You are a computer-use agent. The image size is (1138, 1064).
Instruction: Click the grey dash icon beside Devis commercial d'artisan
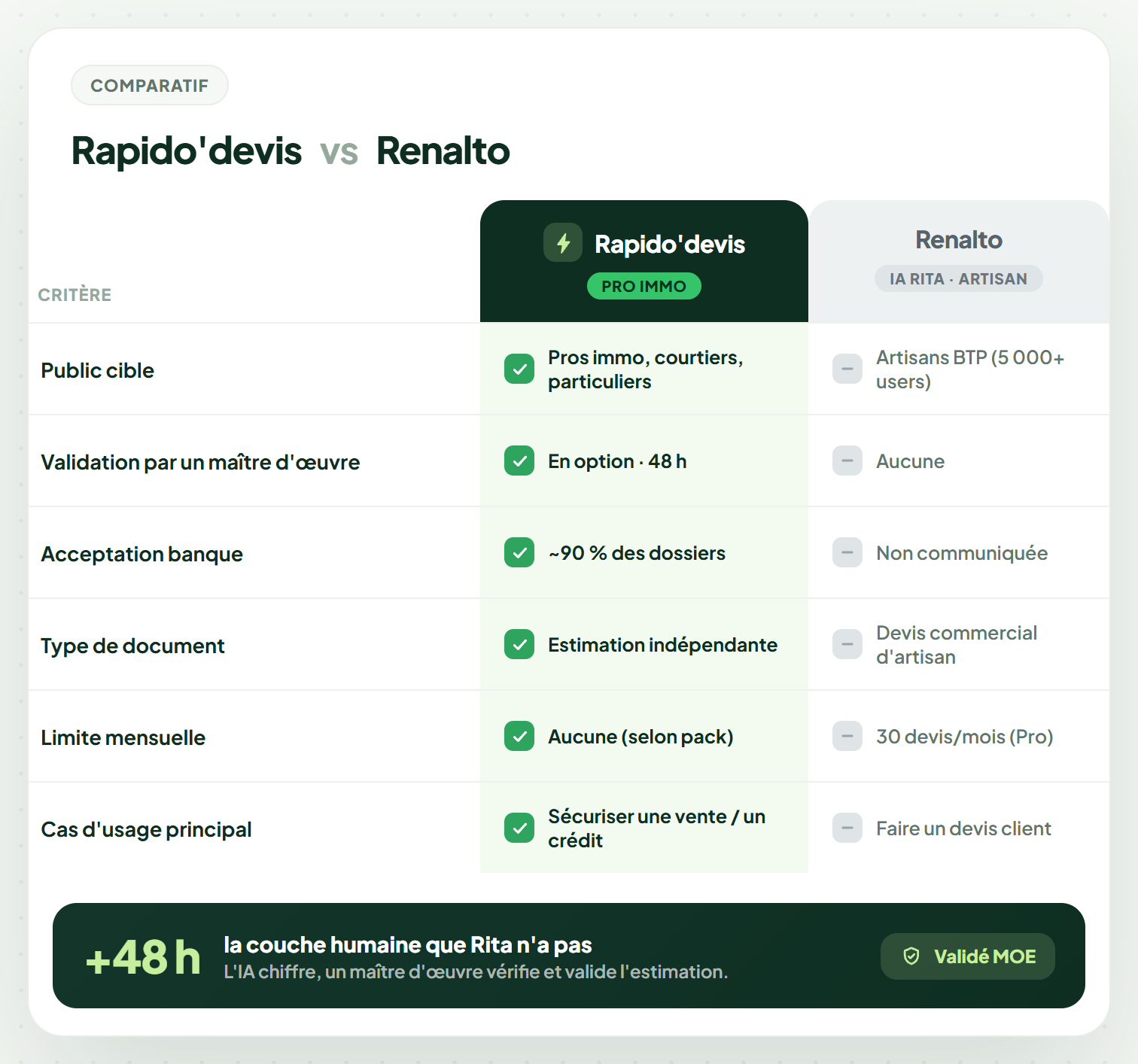click(x=847, y=644)
